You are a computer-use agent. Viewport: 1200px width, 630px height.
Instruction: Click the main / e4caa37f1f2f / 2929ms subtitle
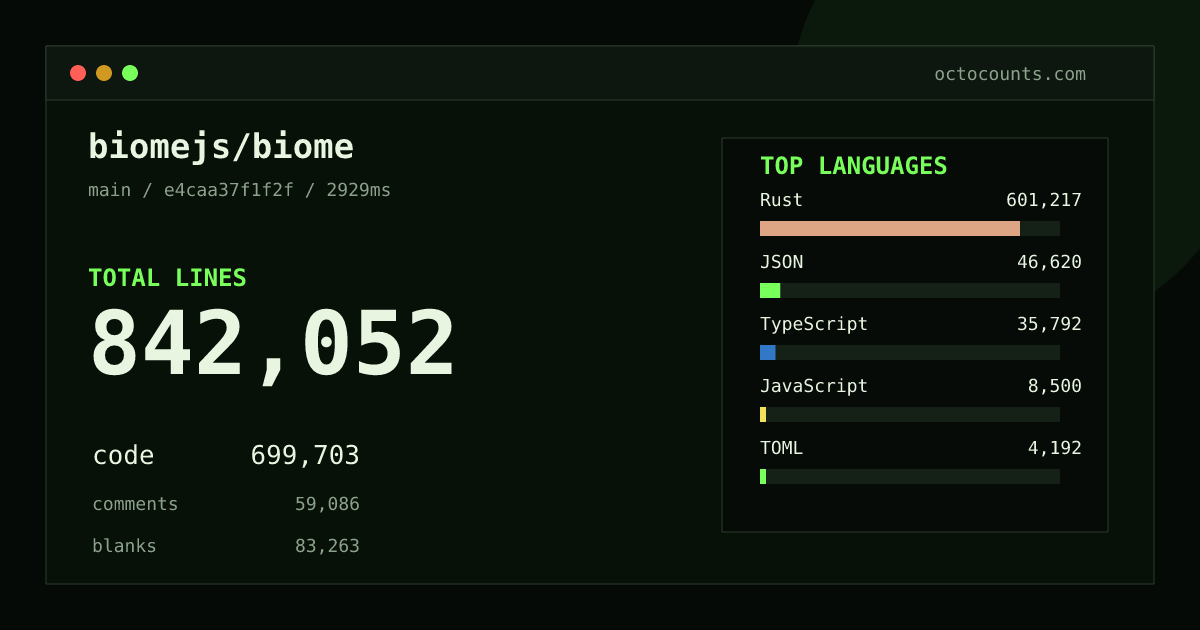point(240,190)
